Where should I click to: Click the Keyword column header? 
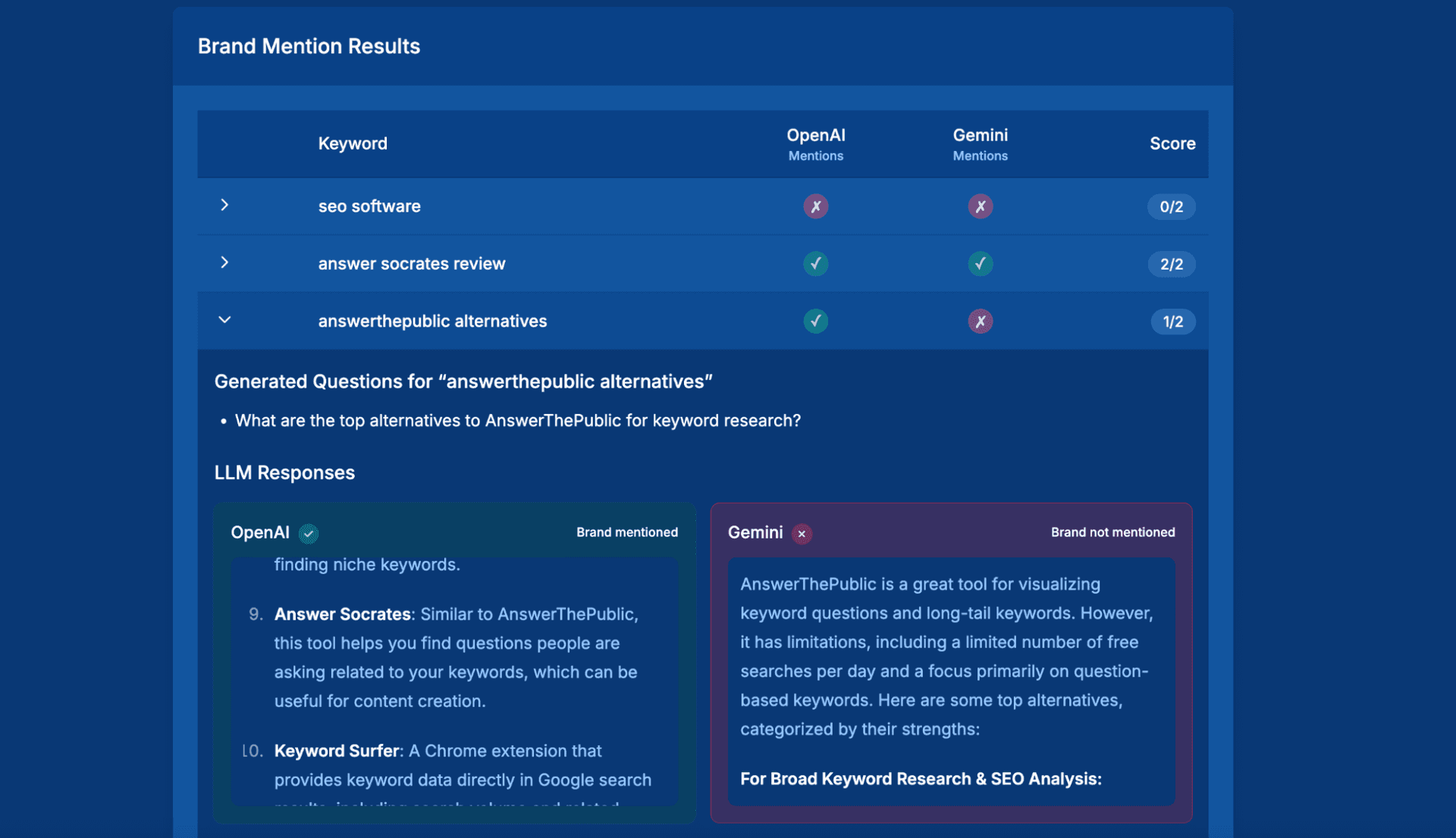pyautogui.click(x=353, y=143)
